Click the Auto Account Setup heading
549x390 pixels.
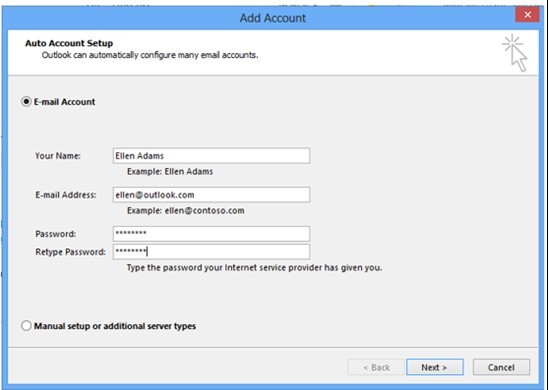(69, 43)
